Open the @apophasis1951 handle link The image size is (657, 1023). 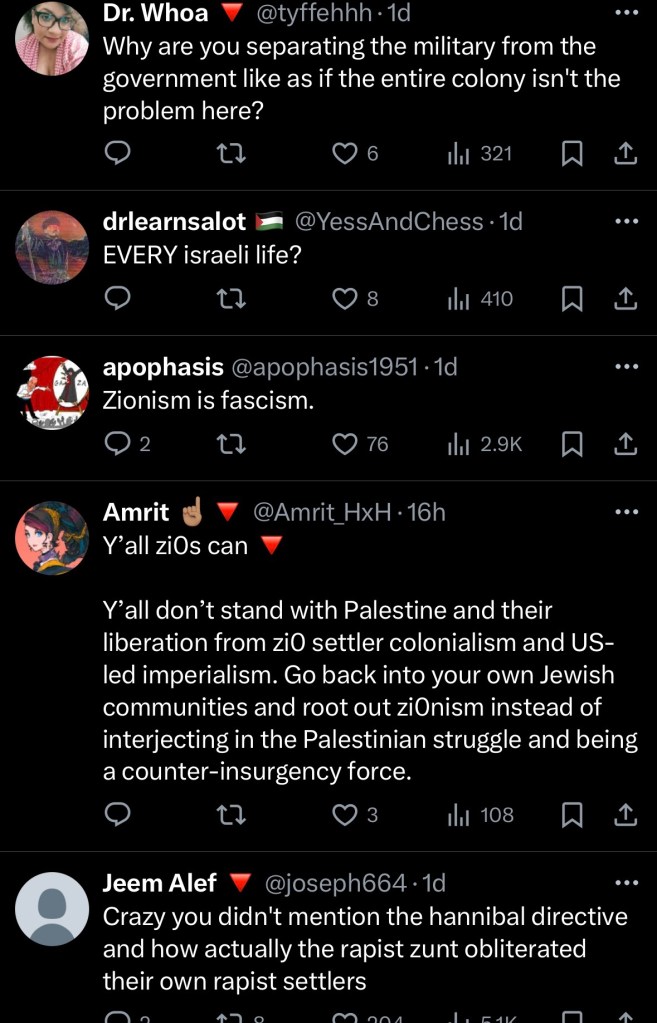pos(324,367)
